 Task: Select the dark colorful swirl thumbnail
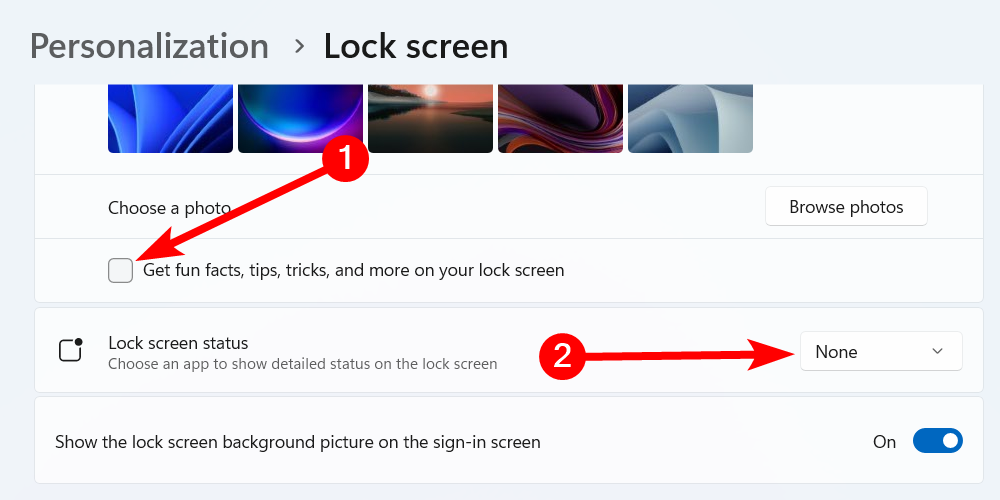coord(560,118)
